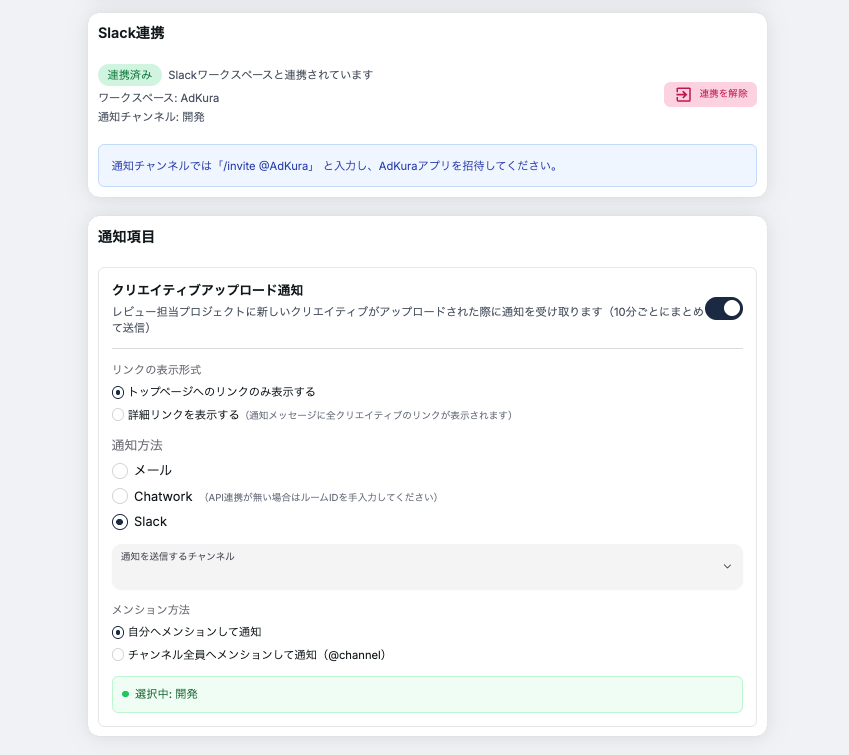
Task: Disable クリエイティブアップロード通知 via the toggle switch
Action: point(724,308)
